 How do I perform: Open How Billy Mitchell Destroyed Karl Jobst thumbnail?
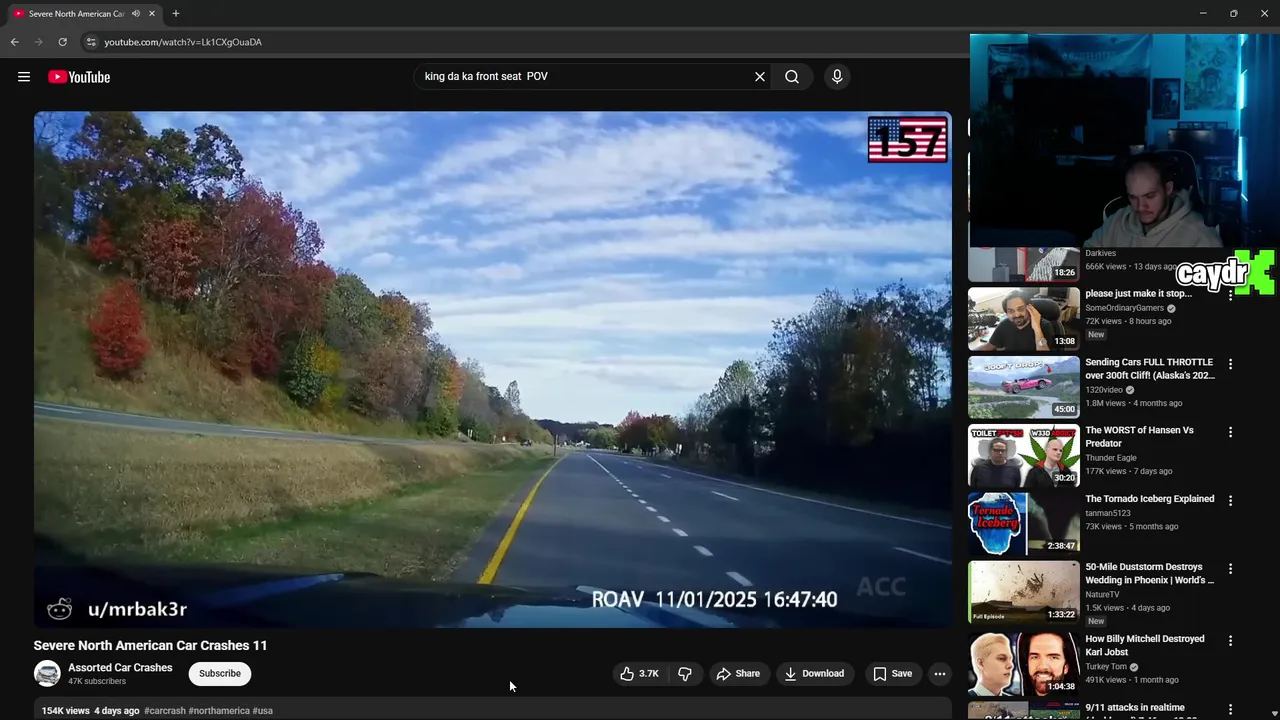click(1024, 664)
